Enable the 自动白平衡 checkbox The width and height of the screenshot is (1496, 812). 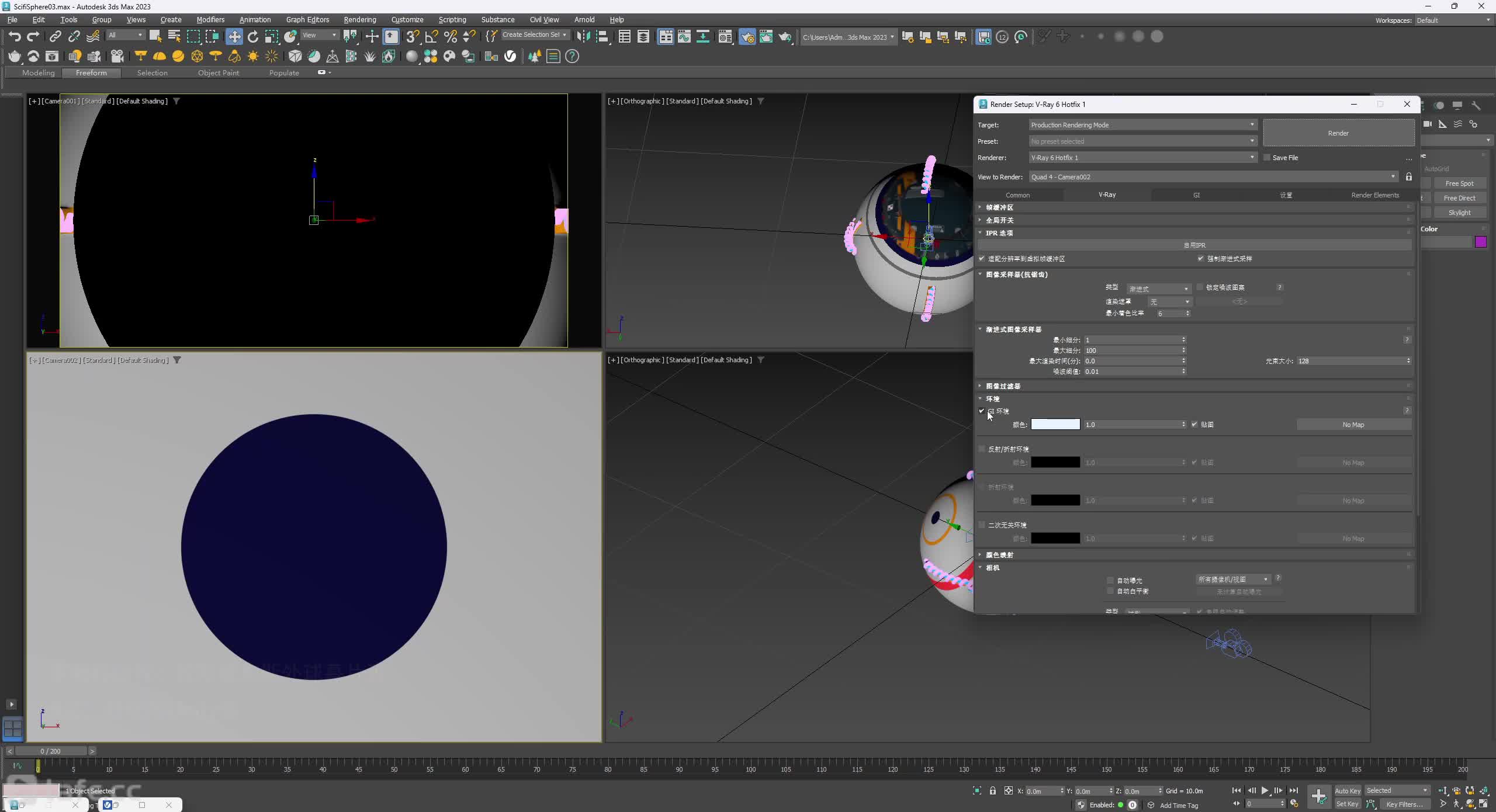coord(1110,591)
